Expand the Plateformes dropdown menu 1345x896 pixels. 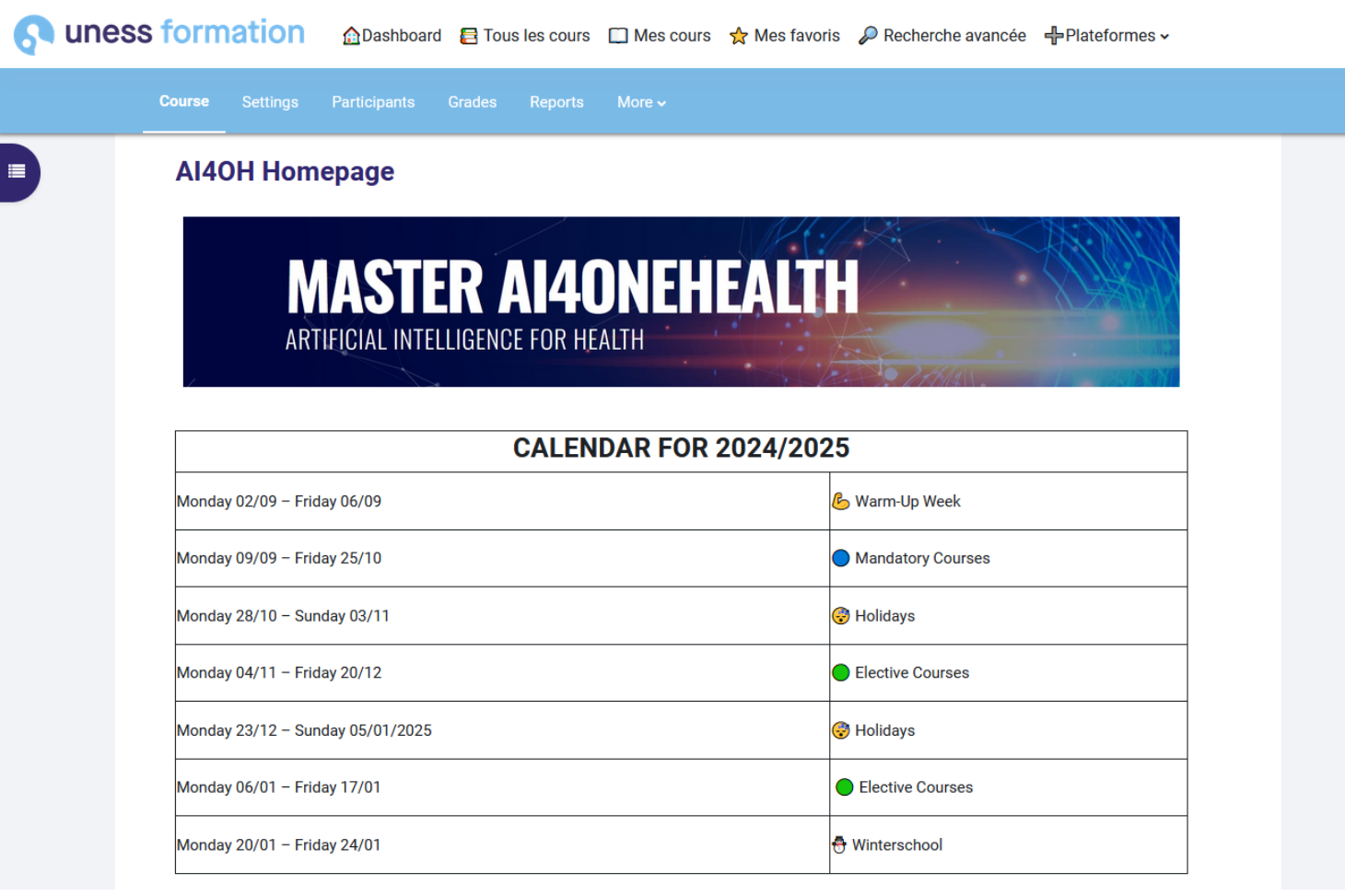click(x=1107, y=36)
